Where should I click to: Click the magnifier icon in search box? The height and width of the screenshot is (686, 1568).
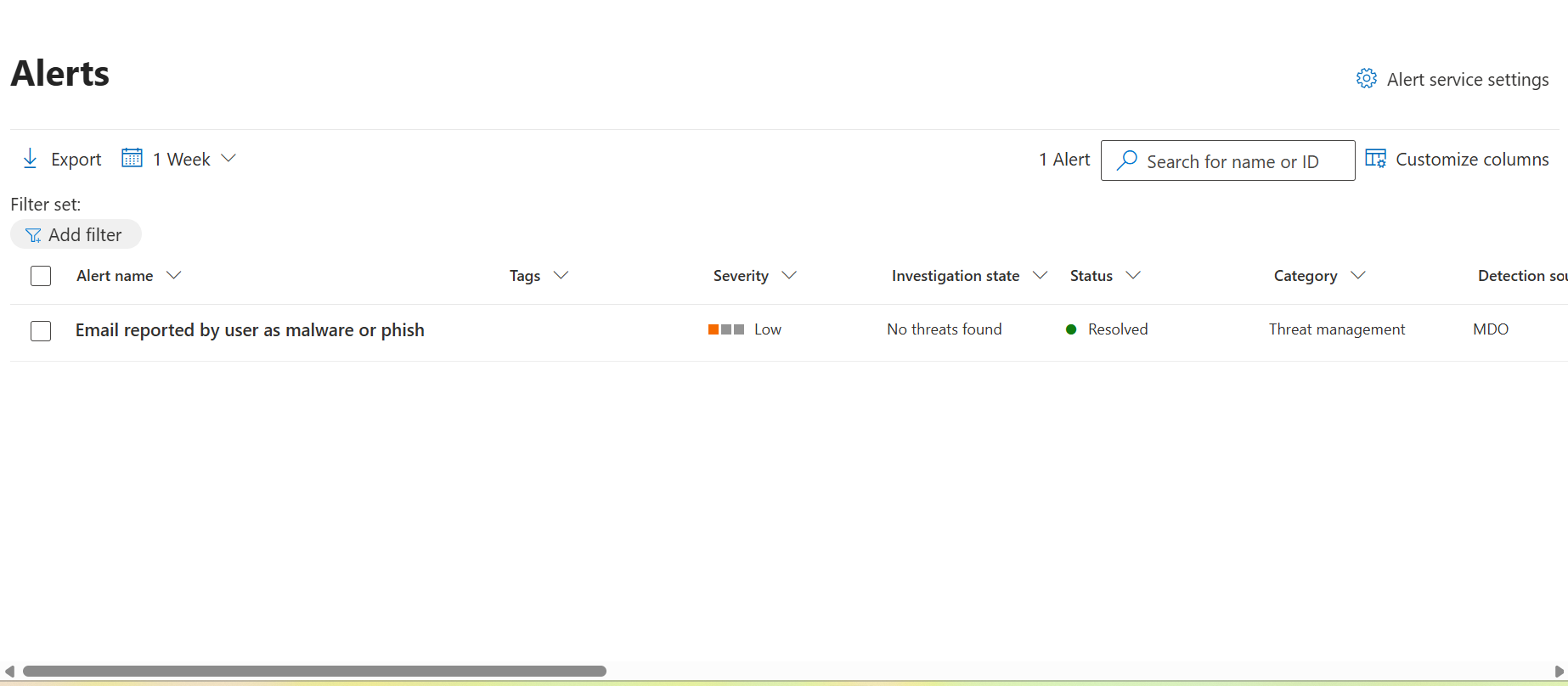[1127, 160]
